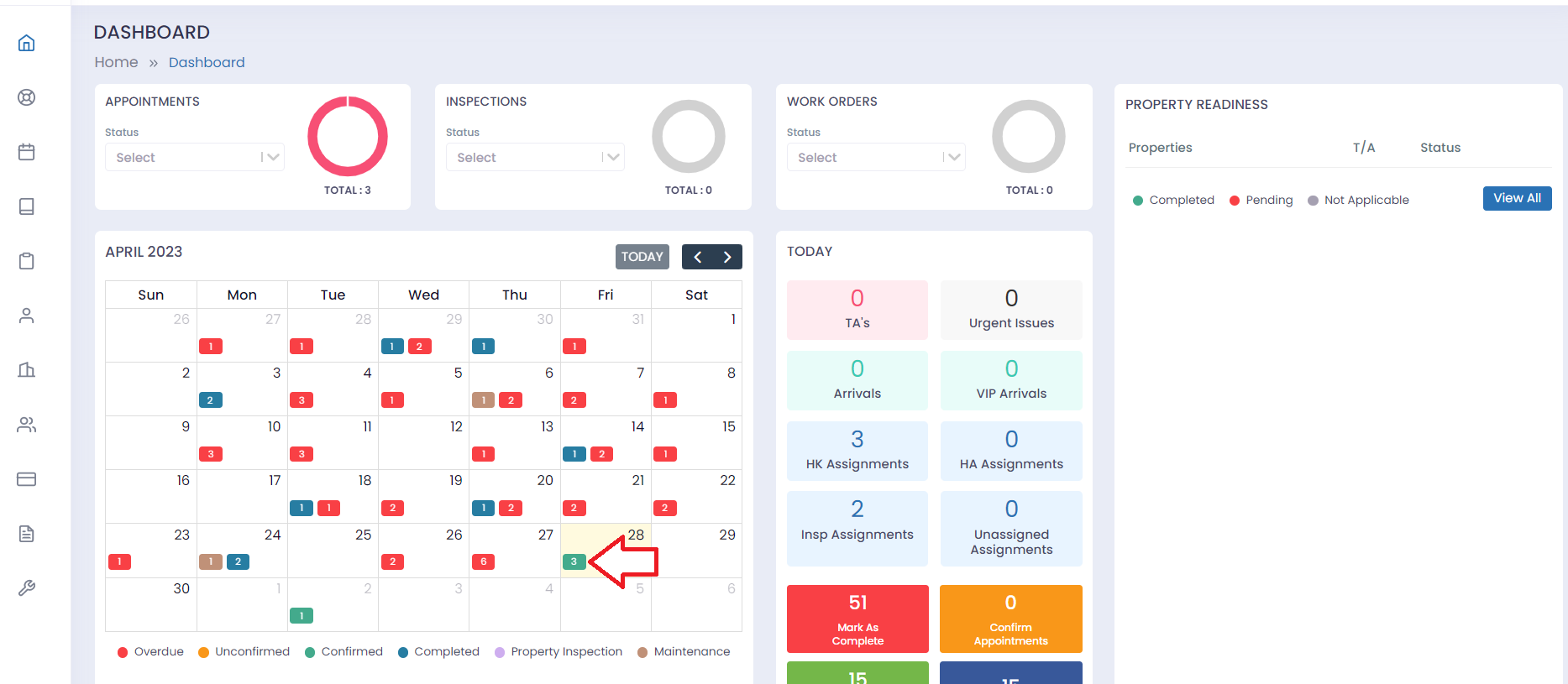
Task: Go to the previous calendar month
Action: [x=698, y=257]
